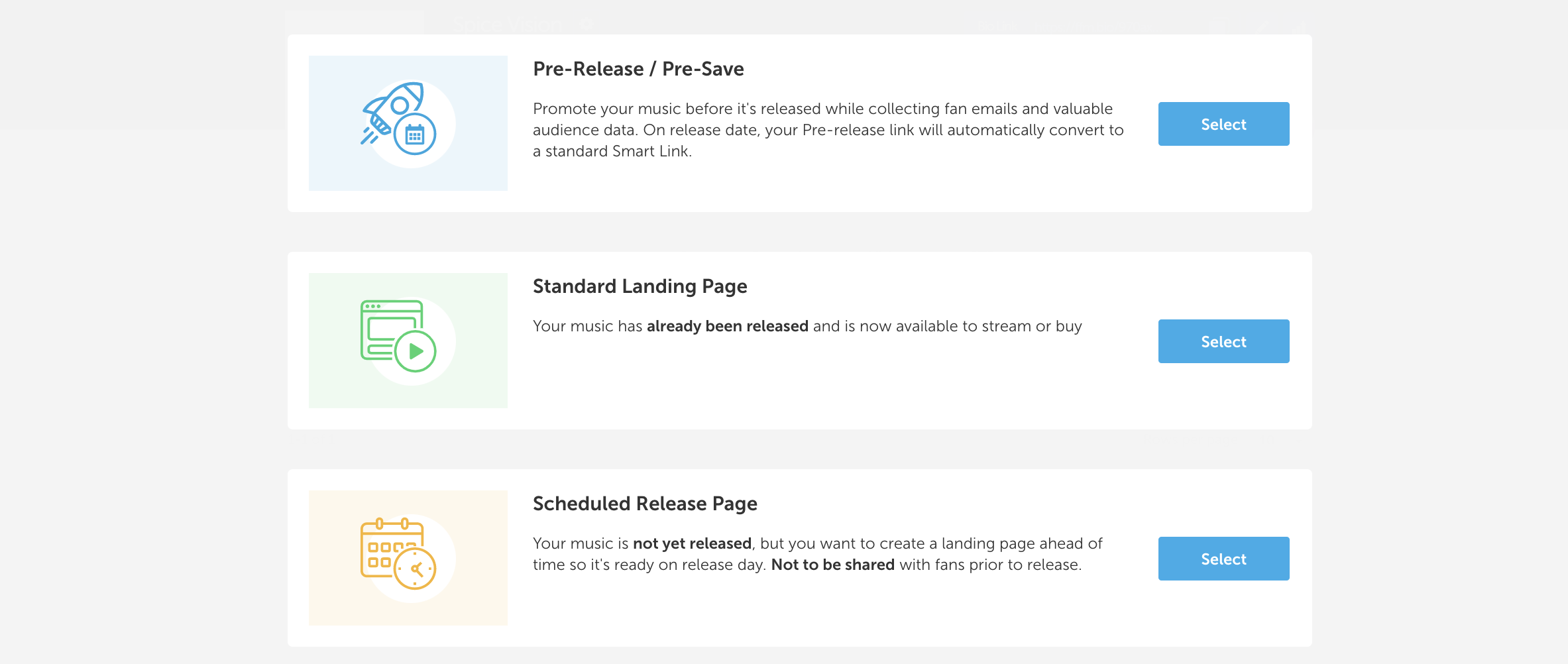Click the faded Spice Vision title behind dialog
1568x664 pixels.
[x=508, y=25]
